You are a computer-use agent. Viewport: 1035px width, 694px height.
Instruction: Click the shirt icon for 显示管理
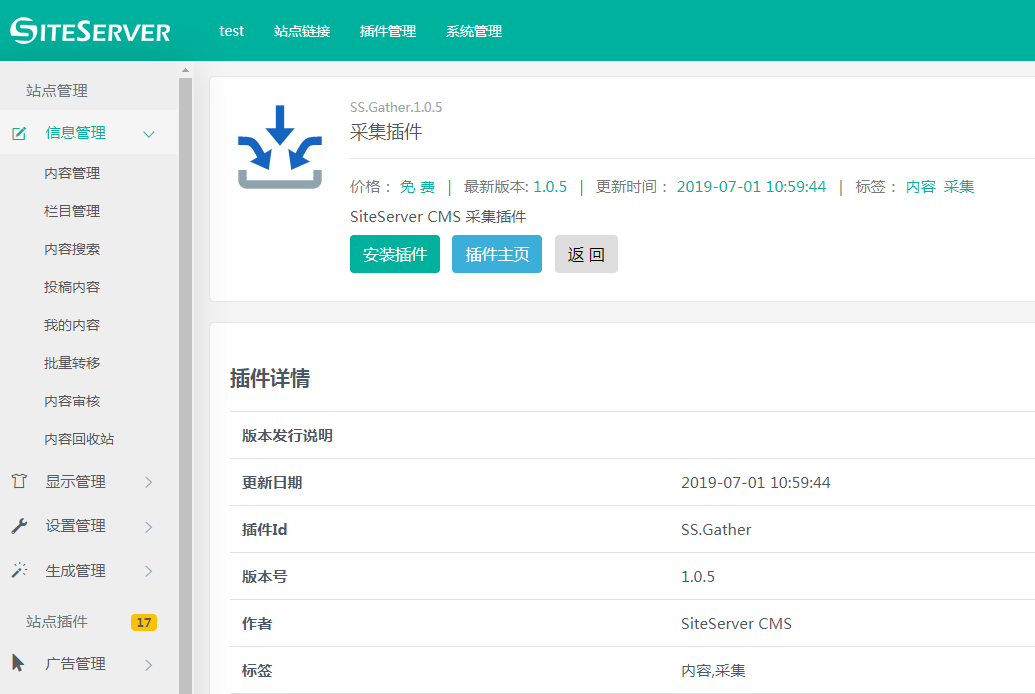19,481
